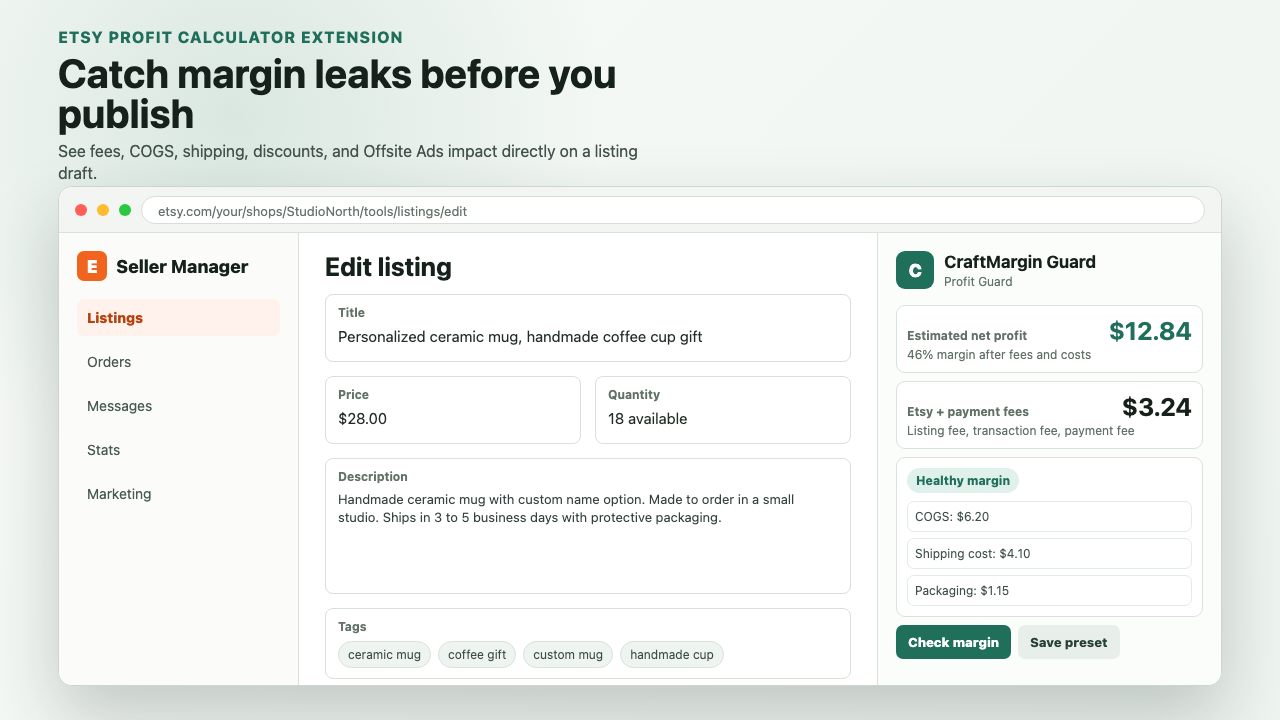Click the CraftMargin Guard title text
This screenshot has width=1280, height=720.
coord(1020,262)
